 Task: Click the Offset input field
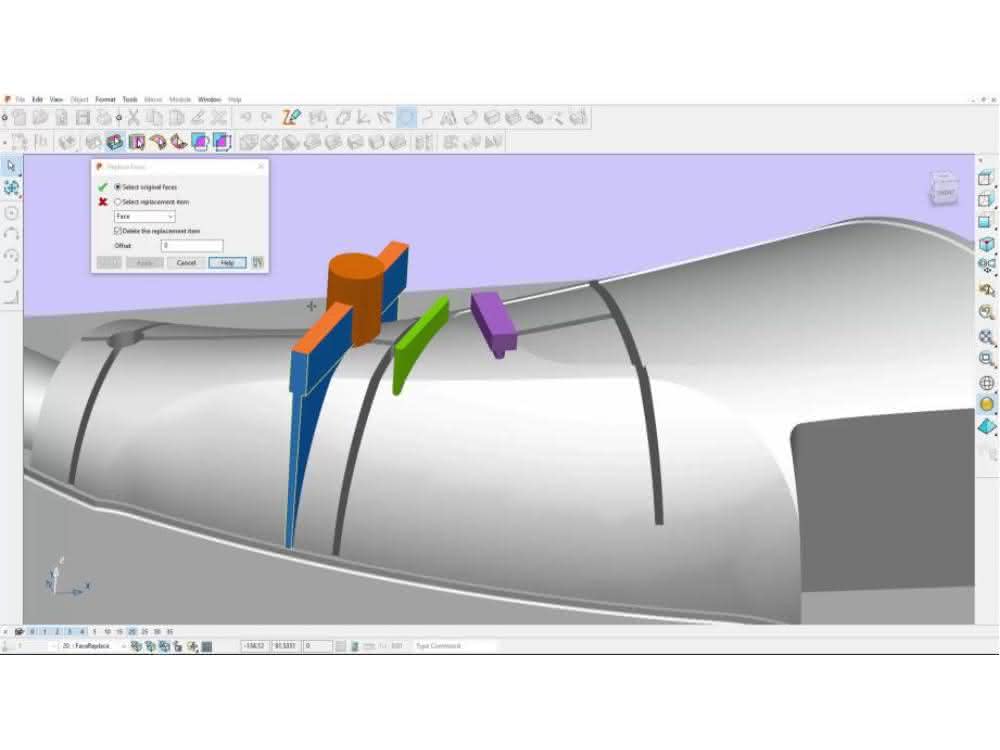point(192,246)
